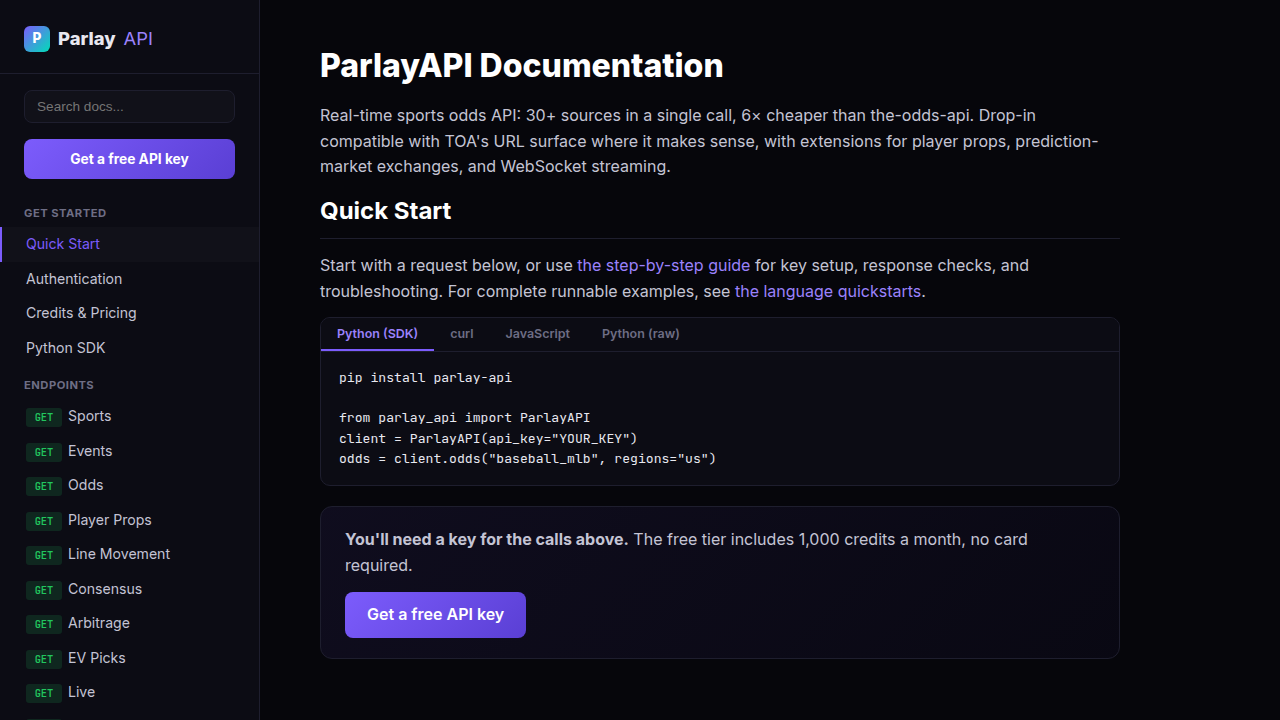
Task: Click the pip install parlay-api code line
Action: tap(425, 378)
